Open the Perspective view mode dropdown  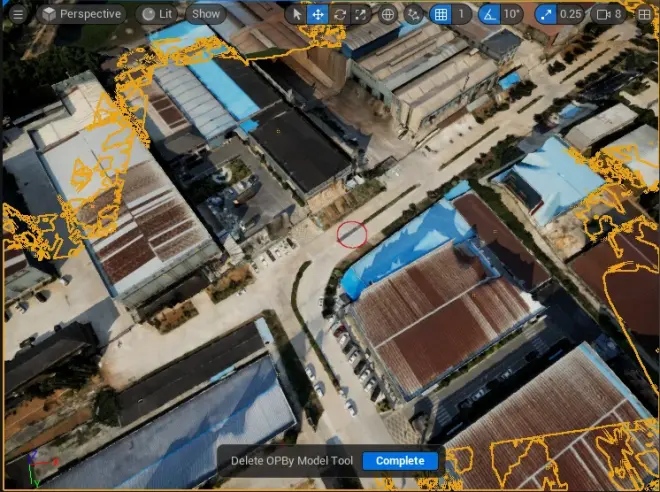82,14
